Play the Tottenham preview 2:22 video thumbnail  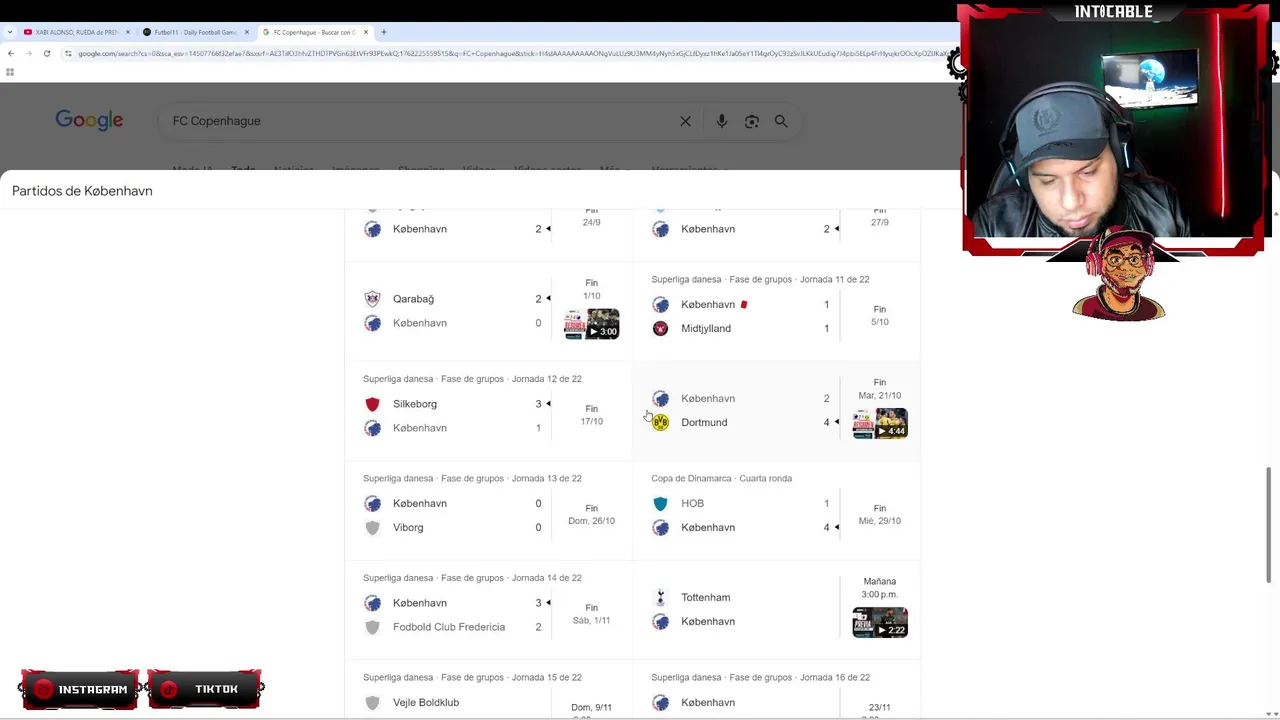pos(880,622)
